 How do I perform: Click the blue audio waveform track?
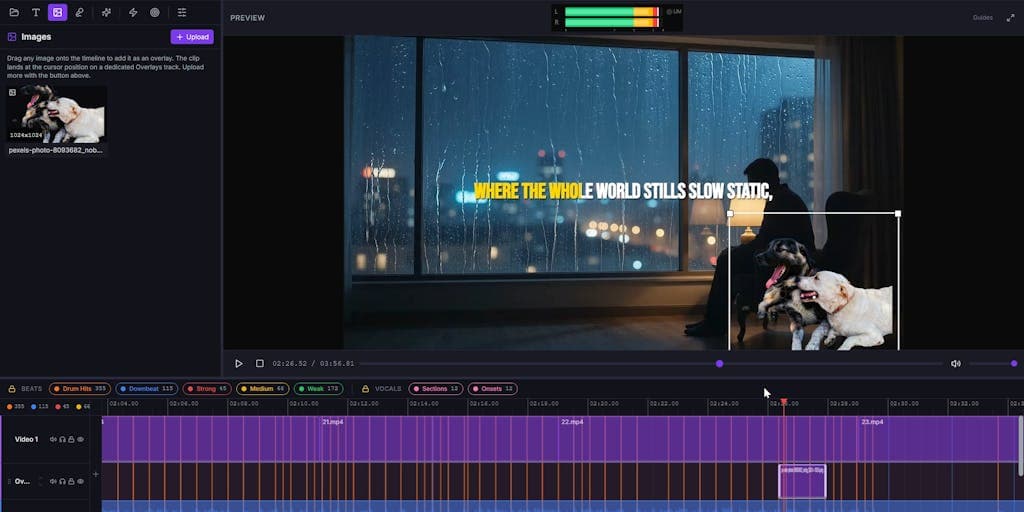562,506
